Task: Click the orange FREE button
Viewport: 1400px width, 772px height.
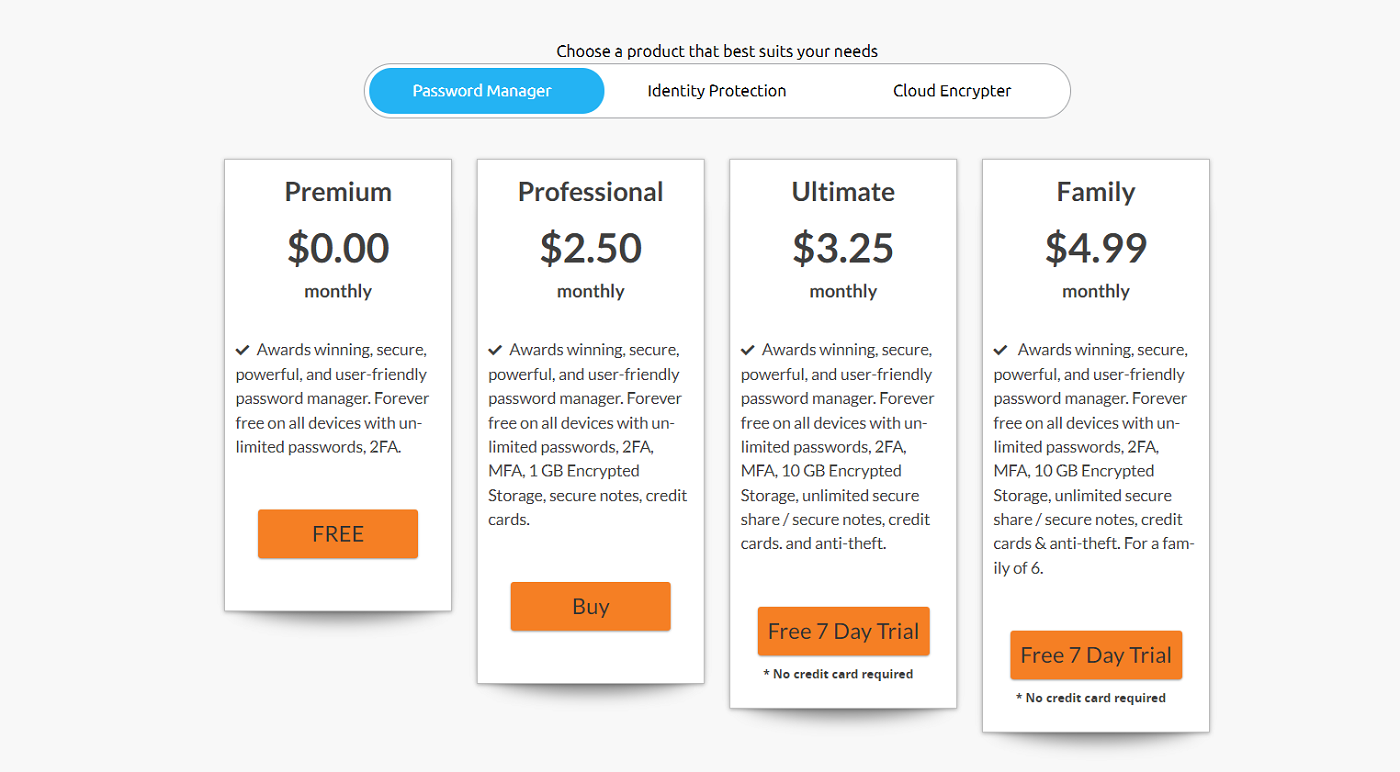Action: [x=338, y=534]
